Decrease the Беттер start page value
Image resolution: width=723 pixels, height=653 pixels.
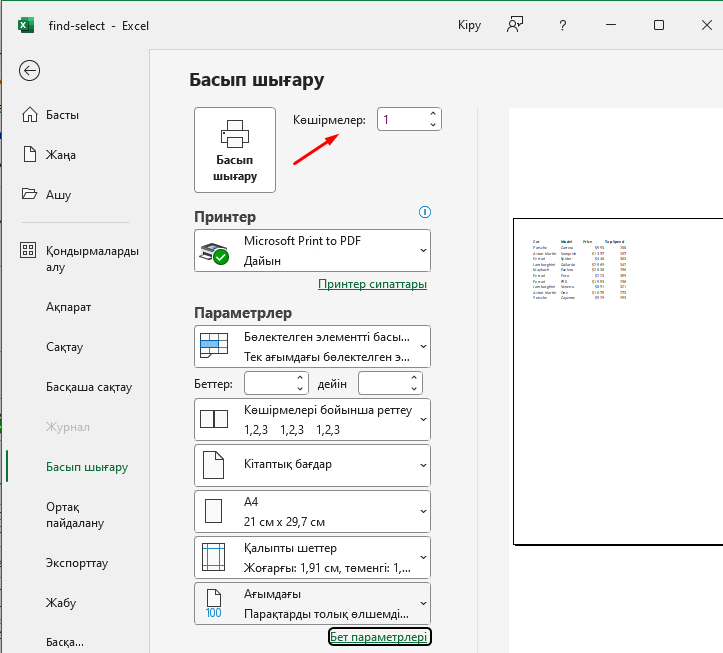pos(300,389)
